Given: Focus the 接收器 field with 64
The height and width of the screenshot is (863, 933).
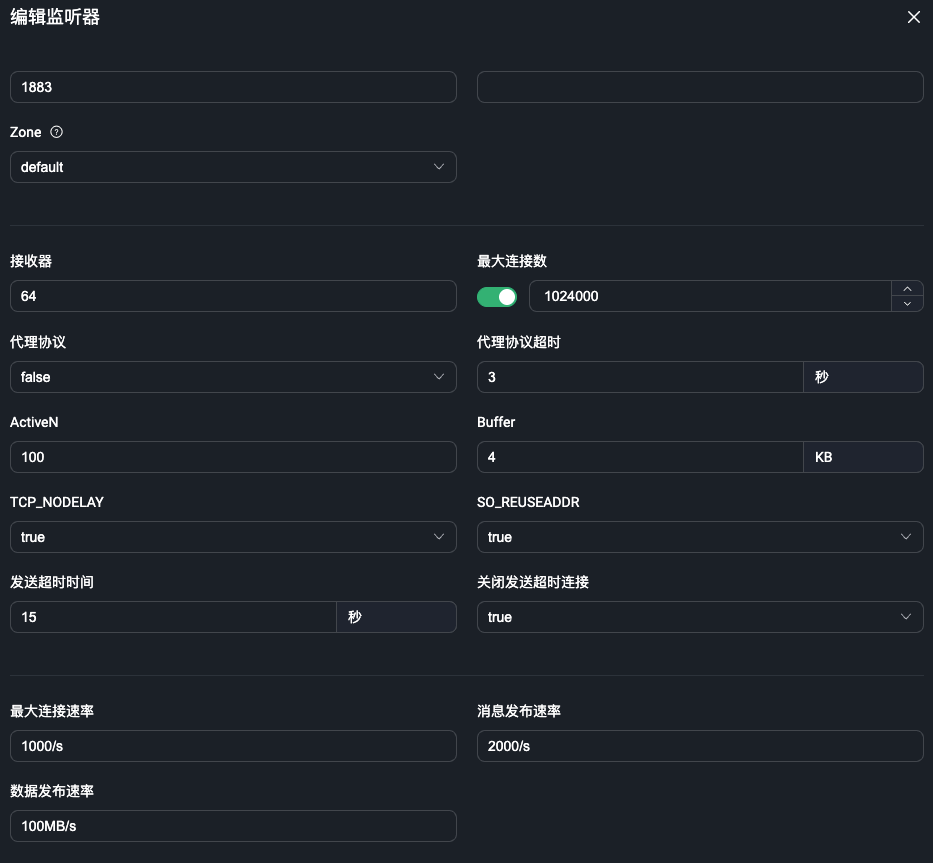Looking at the screenshot, I should click(x=233, y=296).
